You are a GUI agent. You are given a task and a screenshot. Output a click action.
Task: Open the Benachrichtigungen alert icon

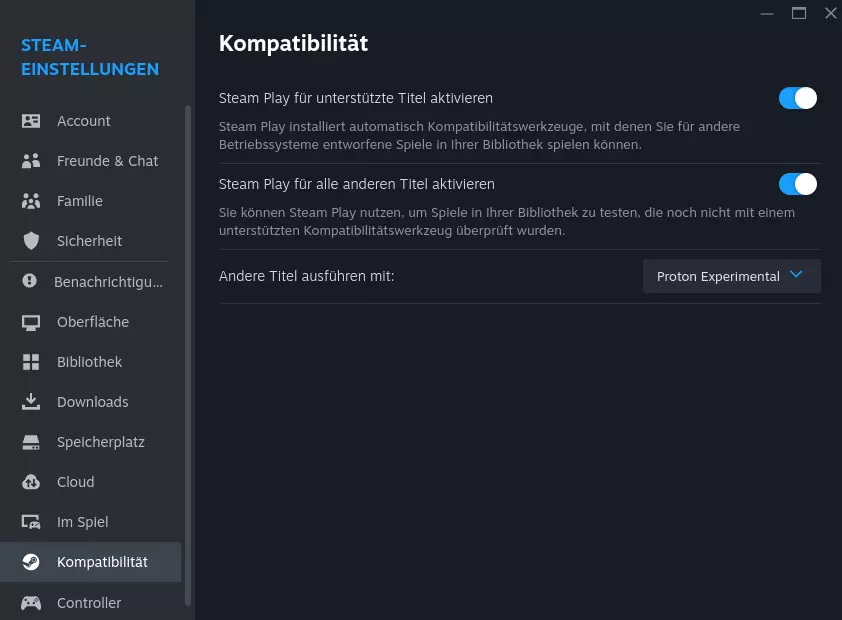point(30,281)
